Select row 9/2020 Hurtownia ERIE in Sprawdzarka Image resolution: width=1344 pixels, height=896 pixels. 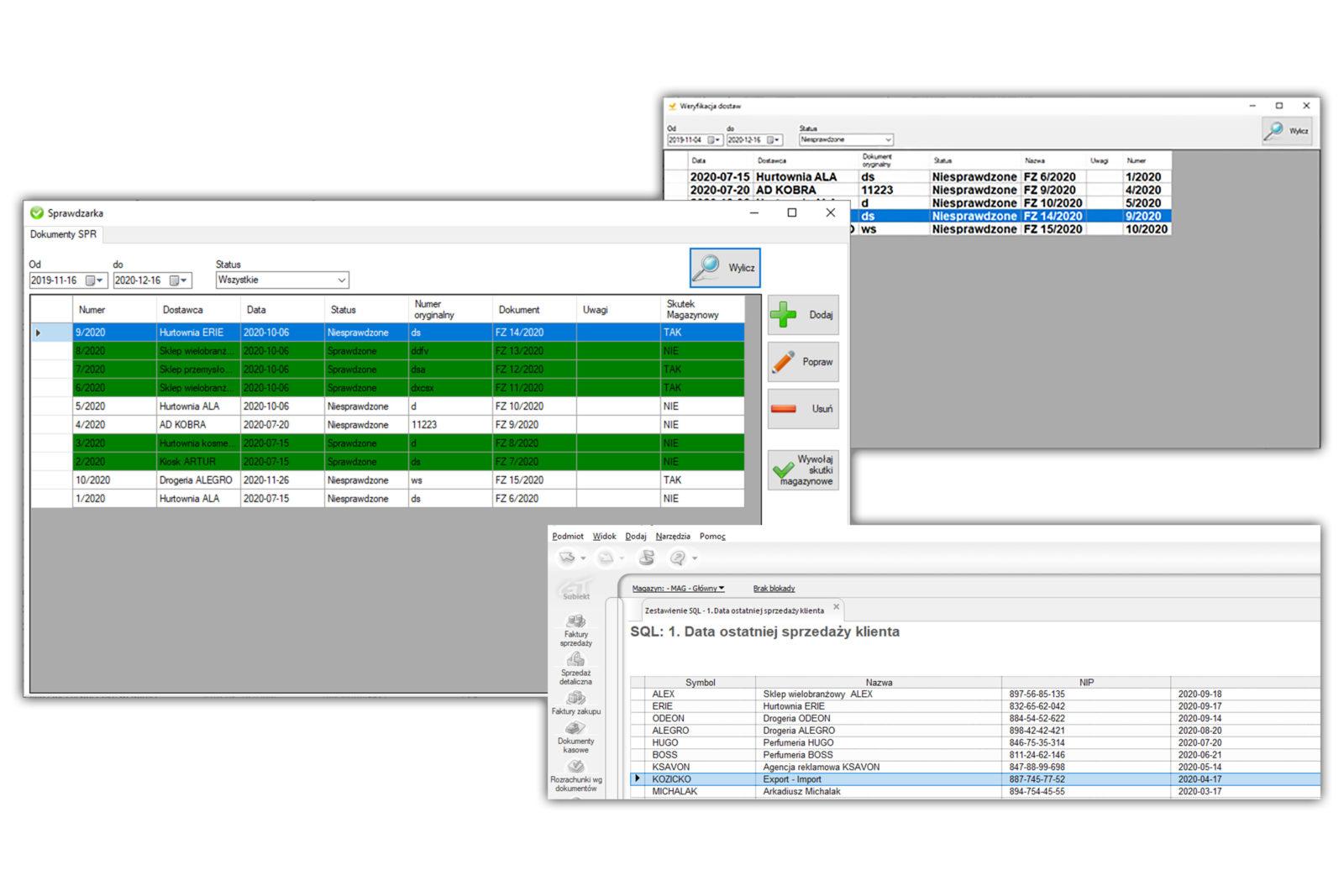[387, 333]
